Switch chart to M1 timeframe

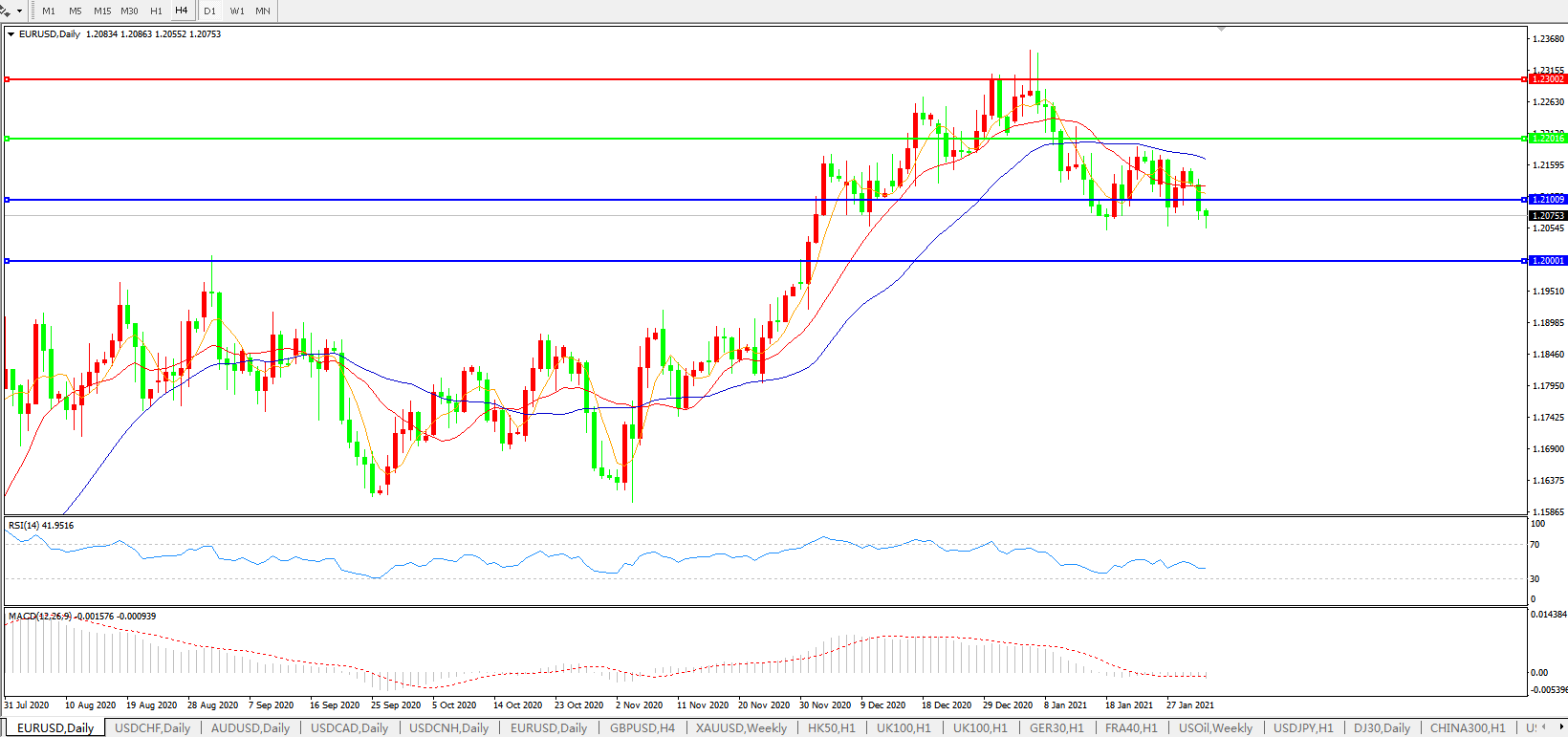tap(49, 11)
